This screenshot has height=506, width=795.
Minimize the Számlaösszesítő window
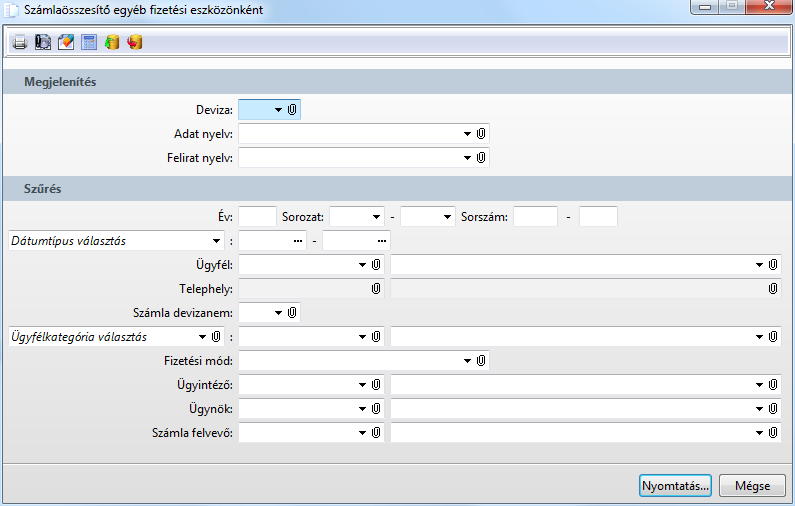[705, 7]
